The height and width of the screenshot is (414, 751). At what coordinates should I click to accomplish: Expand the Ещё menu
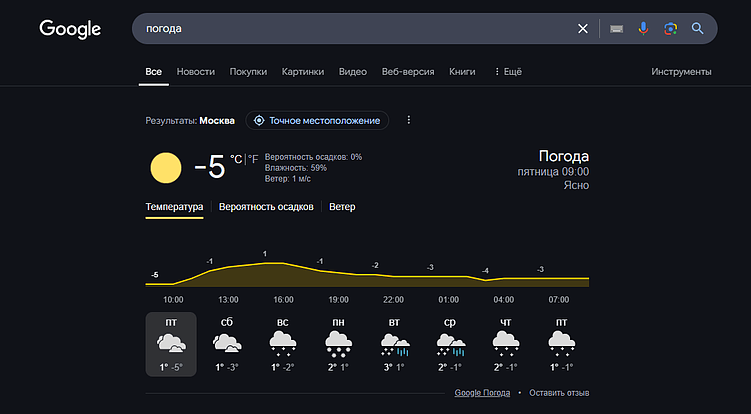click(509, 72)
